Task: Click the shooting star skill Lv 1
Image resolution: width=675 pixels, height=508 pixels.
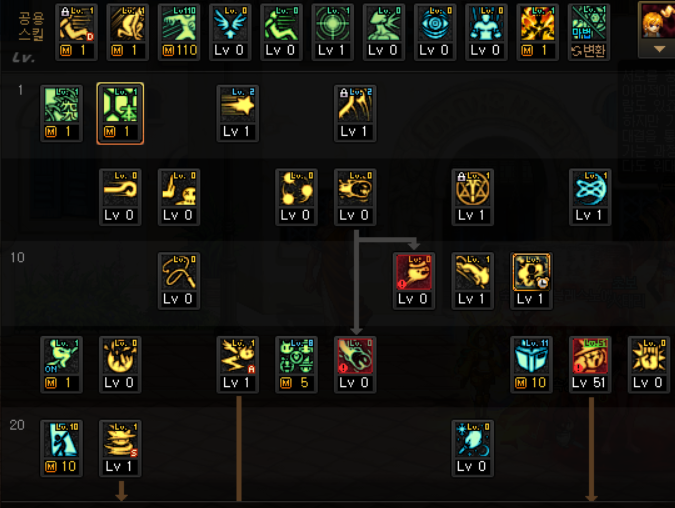Action: click(x=238, y=113)
